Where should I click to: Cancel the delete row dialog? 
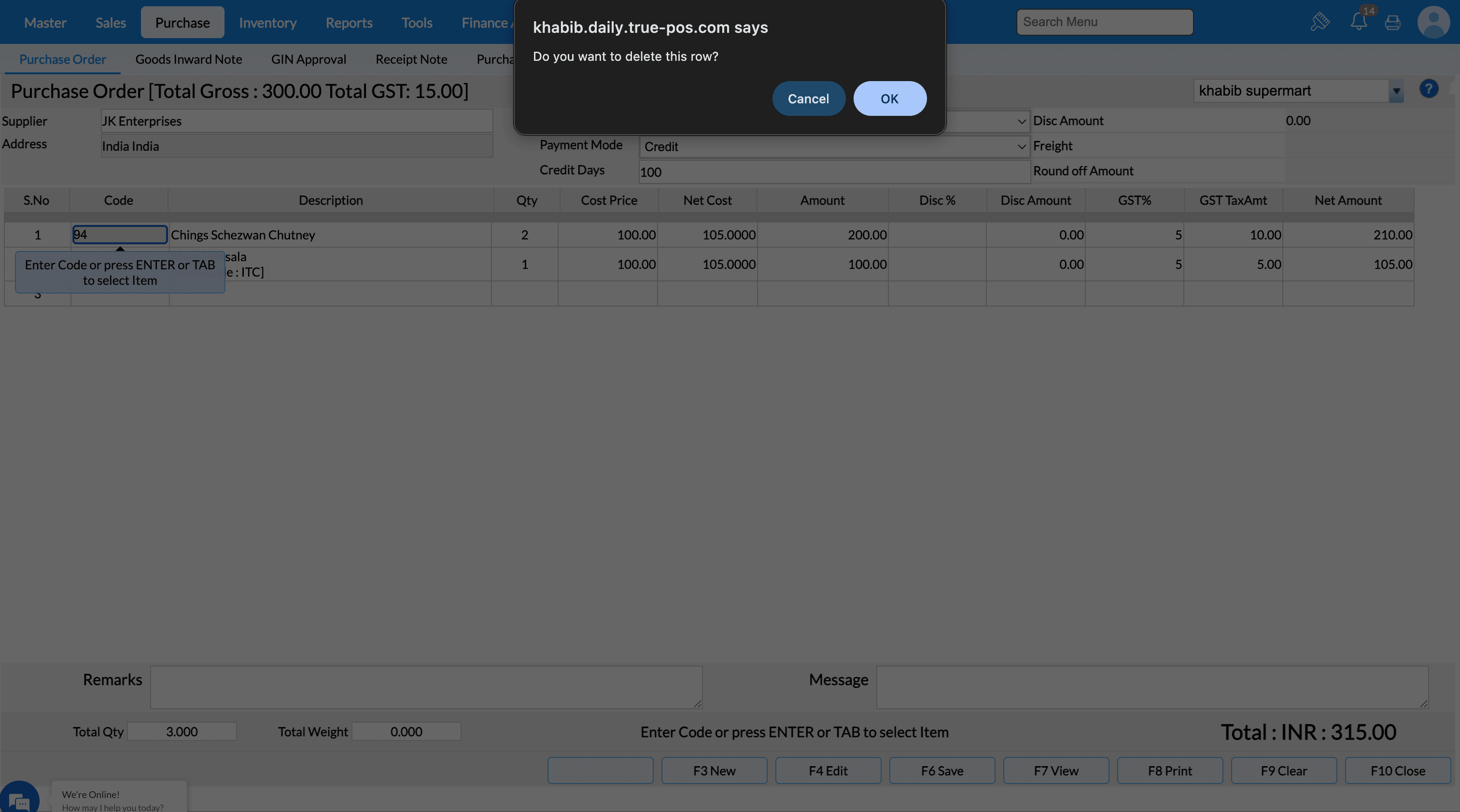(808, 98)
